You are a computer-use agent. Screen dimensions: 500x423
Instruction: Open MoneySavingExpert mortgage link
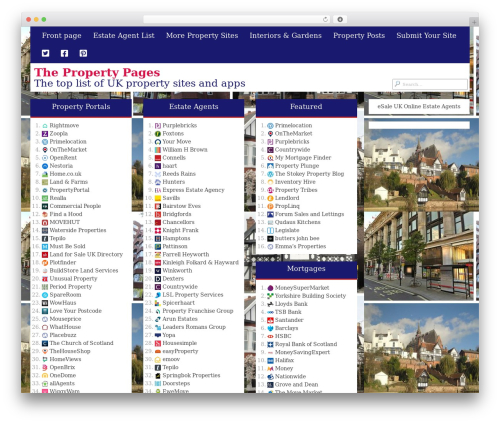[x=302, y=352]
